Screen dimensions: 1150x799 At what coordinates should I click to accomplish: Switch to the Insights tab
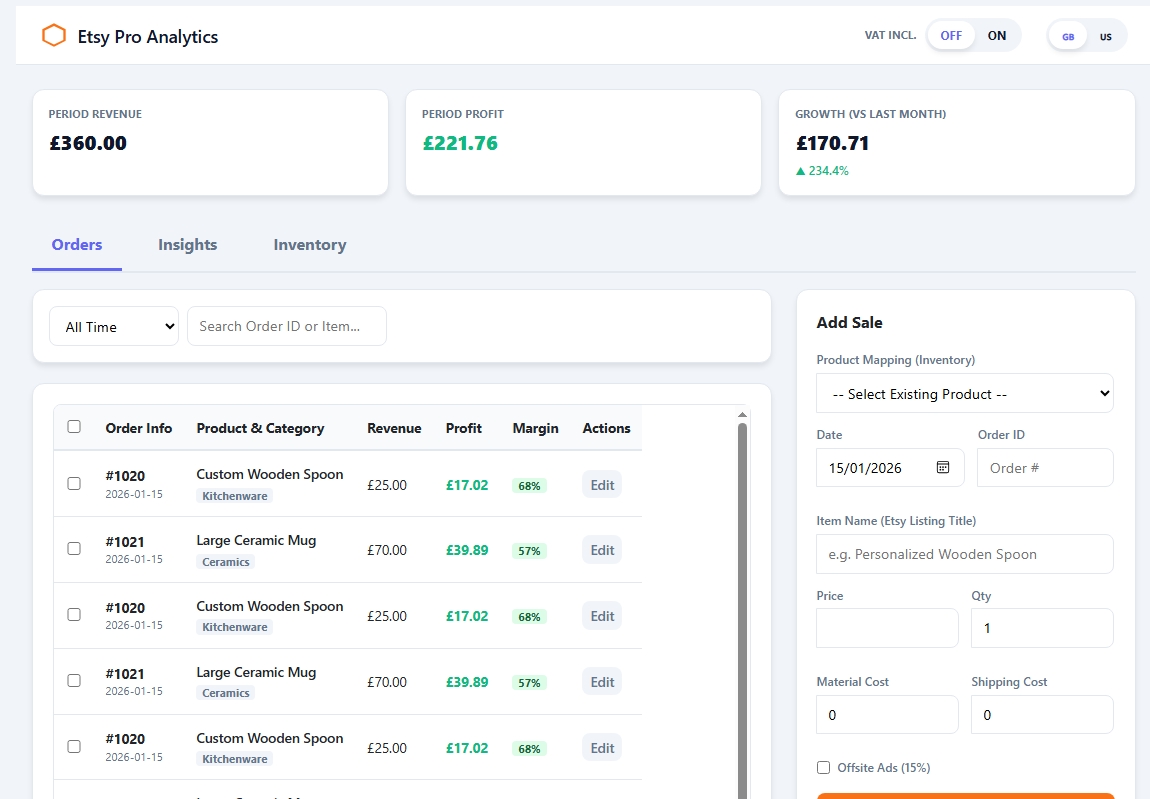coord(188,245)
